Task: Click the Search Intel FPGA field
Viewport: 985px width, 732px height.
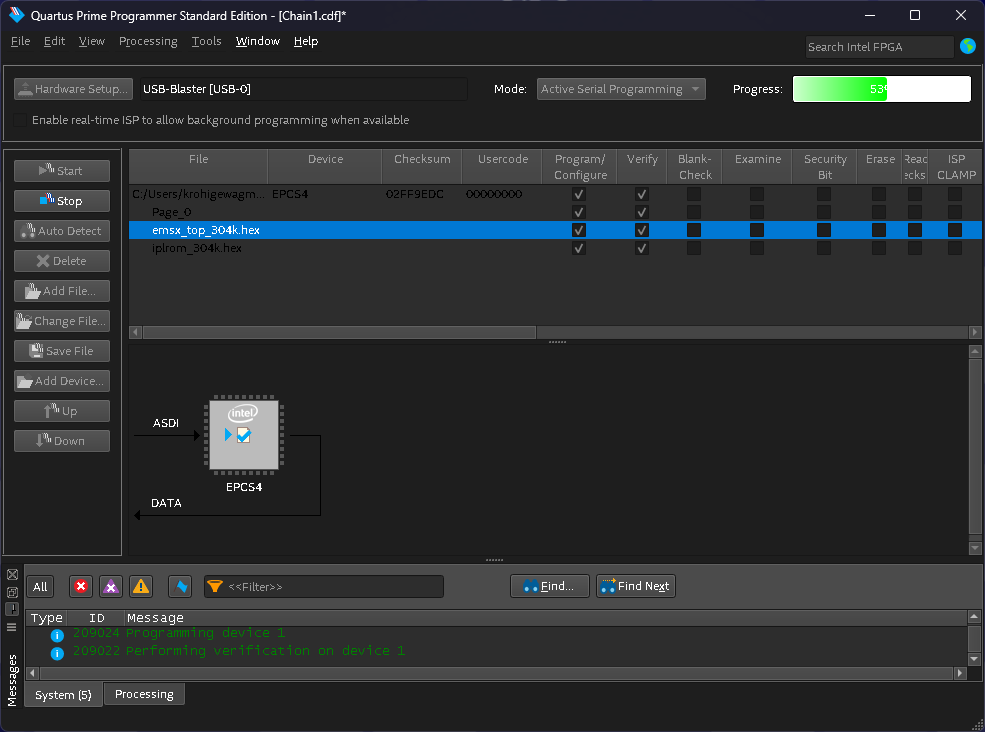Action: (x=879, y=46)
